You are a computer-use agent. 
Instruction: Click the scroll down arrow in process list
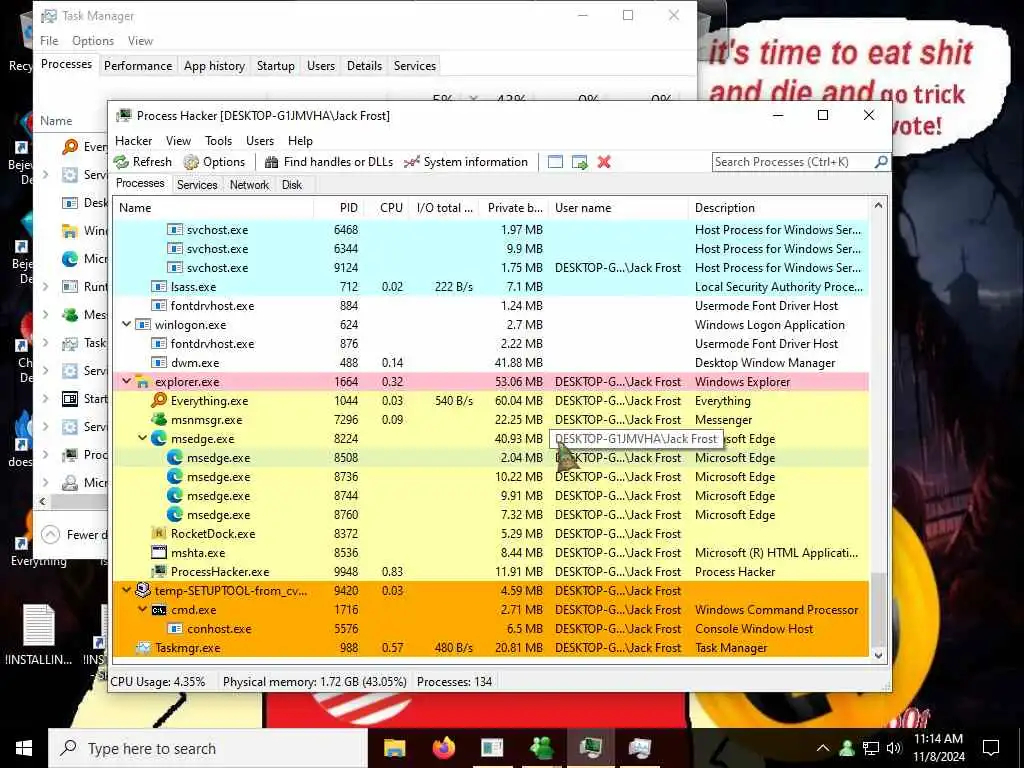click(x=878, y=655)
